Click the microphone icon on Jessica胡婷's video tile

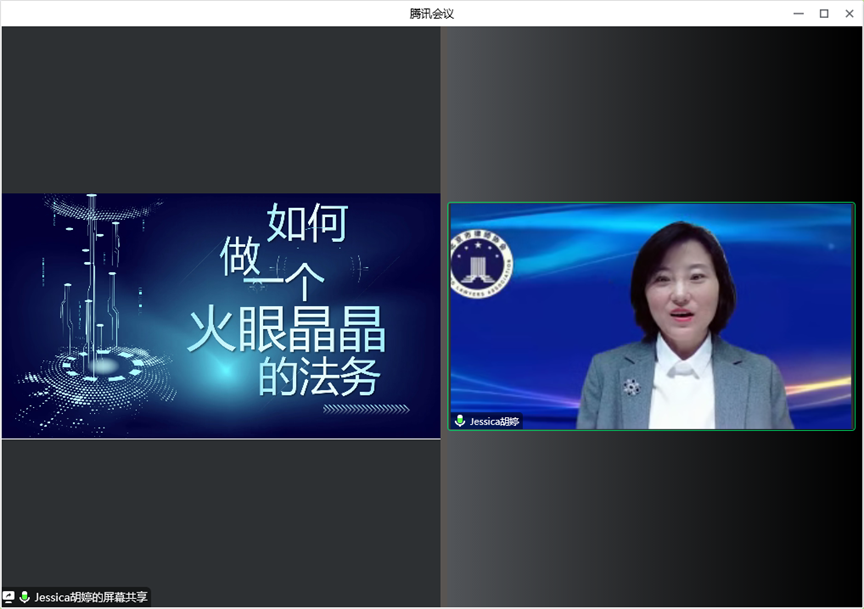pos(460,421)
